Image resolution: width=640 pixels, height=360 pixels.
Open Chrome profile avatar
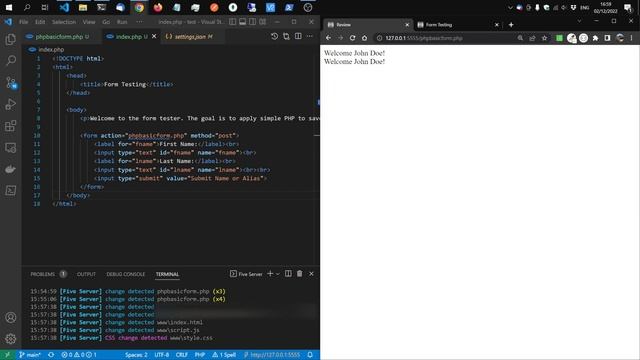(x=620, y=38)
